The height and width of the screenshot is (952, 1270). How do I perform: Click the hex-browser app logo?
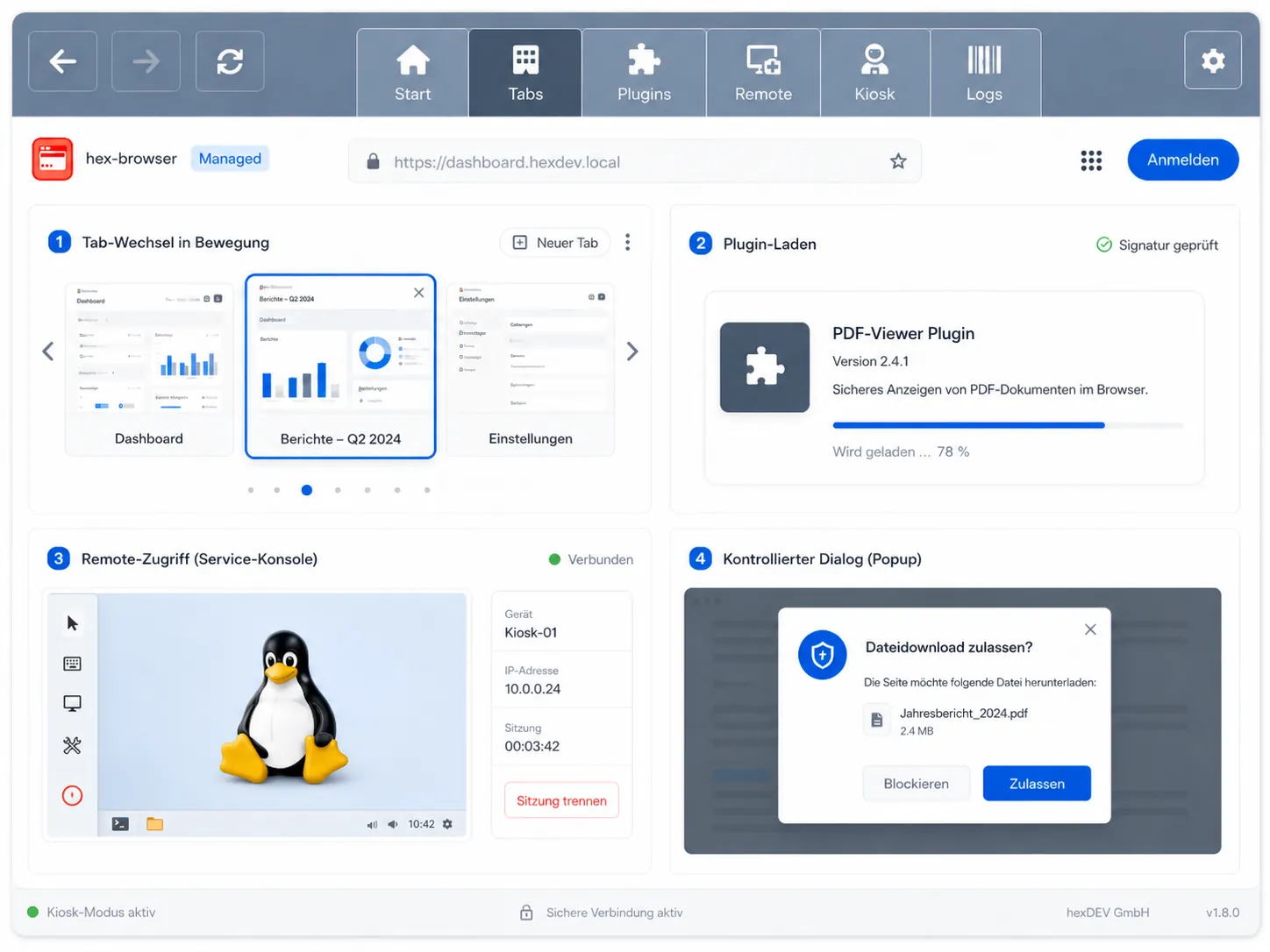[53, 159]
